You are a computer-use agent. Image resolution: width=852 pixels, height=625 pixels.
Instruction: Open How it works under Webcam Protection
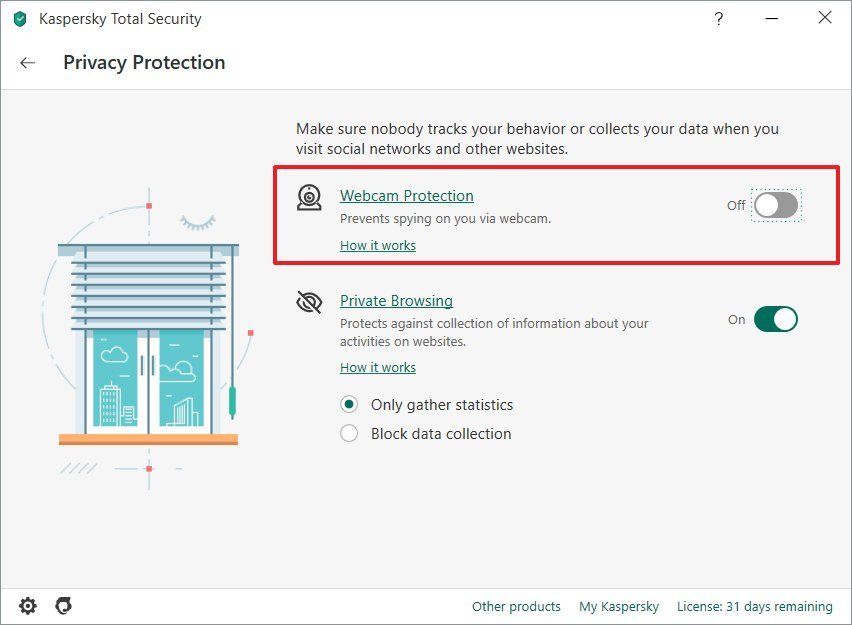tap(377, 245)
